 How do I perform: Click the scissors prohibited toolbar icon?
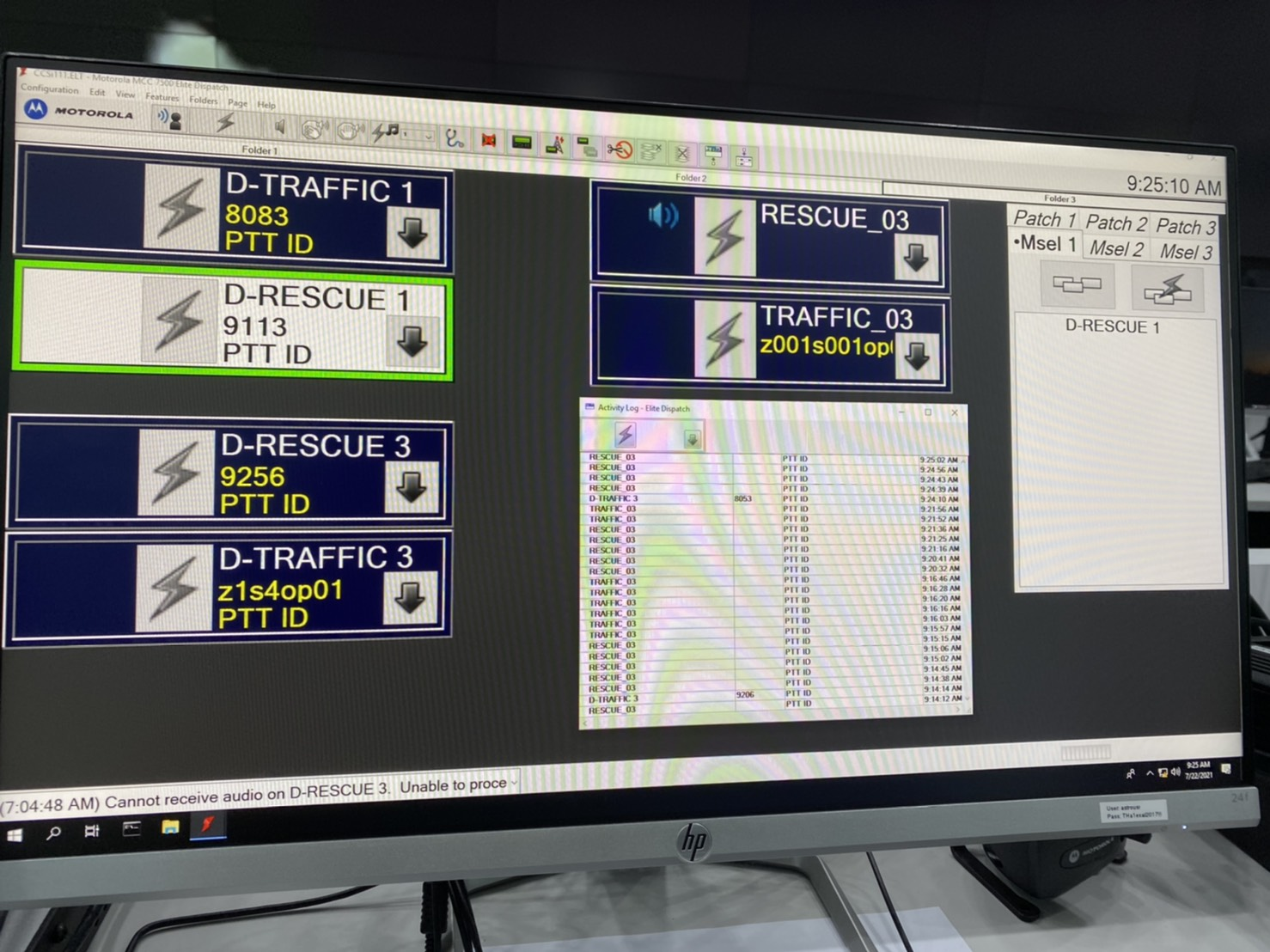[x=619, y=151]
